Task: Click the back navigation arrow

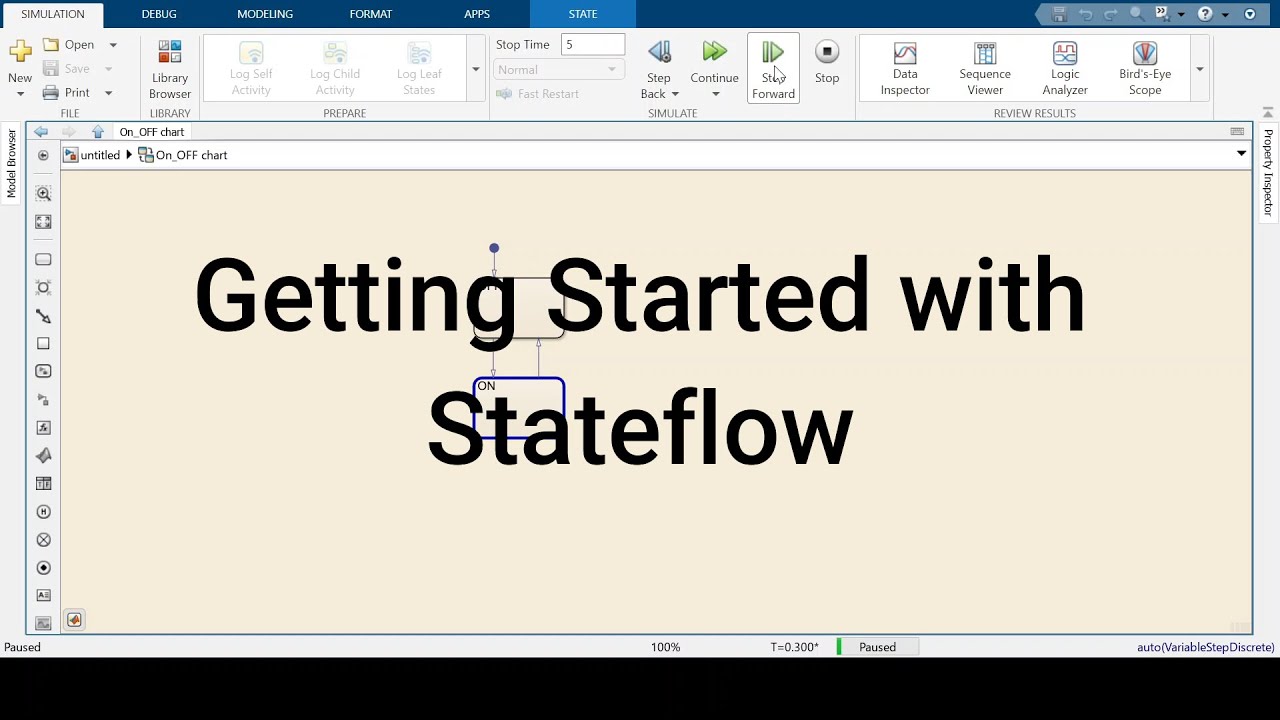Action: 41,132
